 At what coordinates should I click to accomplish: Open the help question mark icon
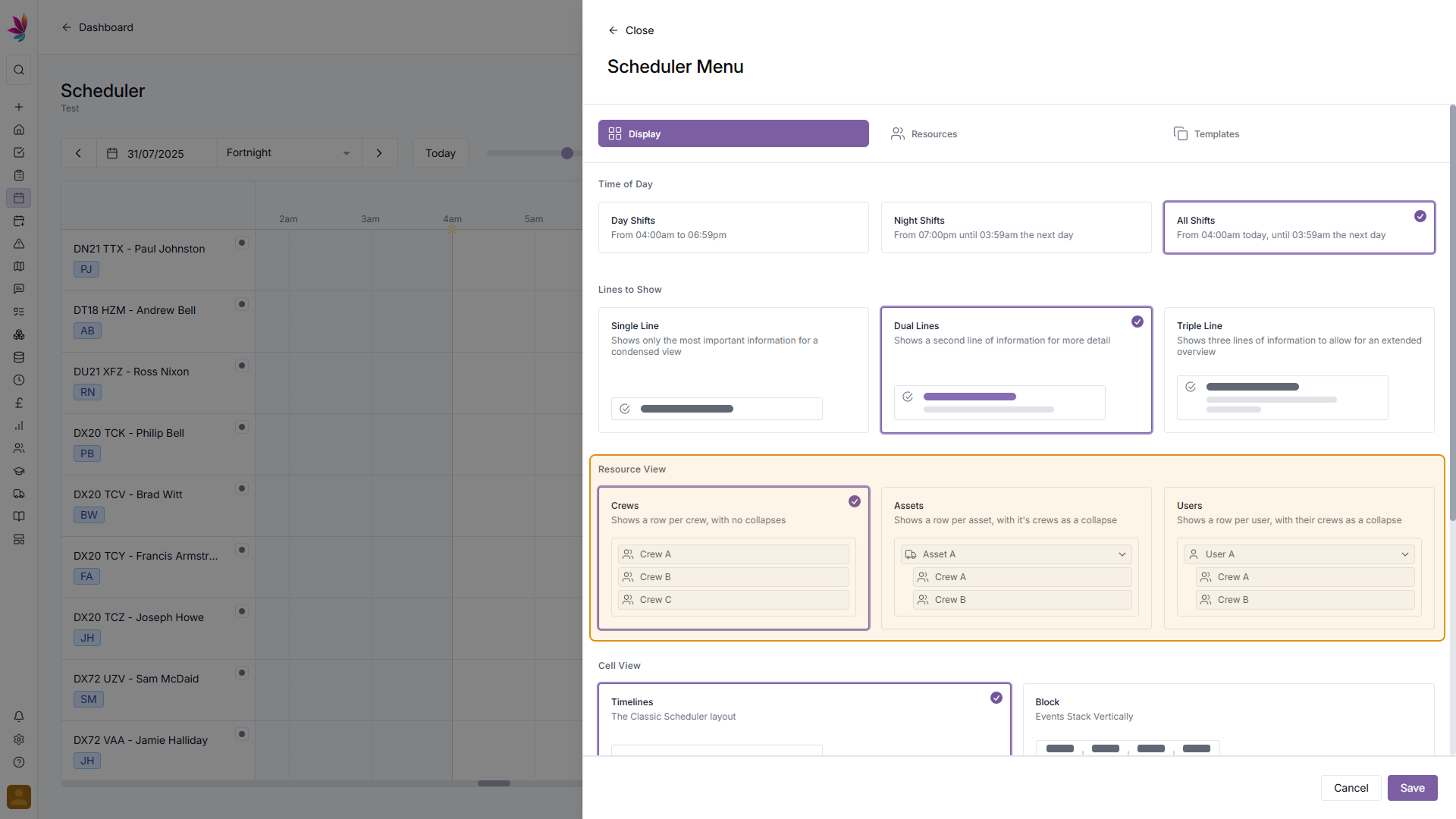tap(19, 762)
